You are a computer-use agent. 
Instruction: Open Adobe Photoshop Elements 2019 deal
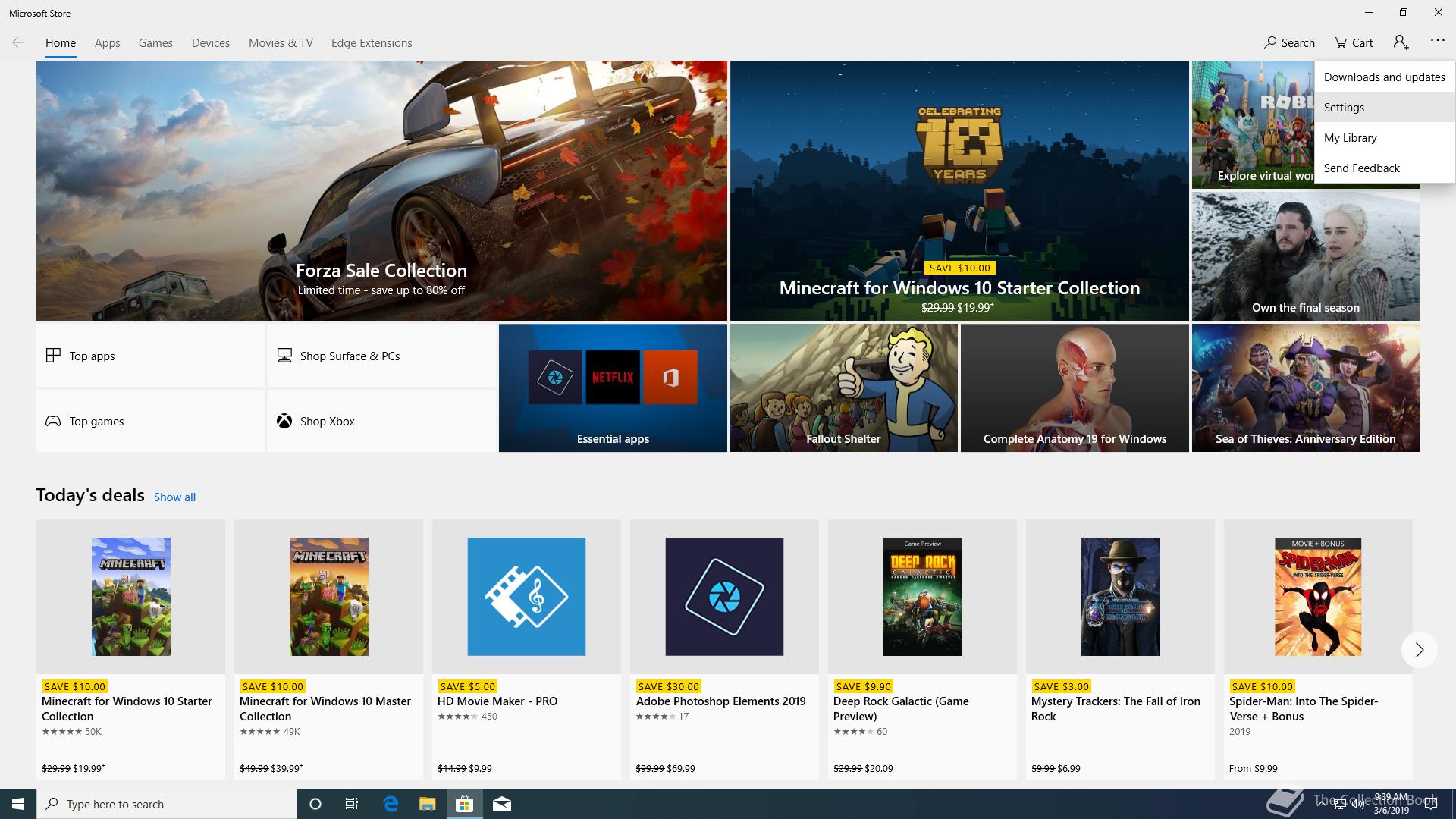click(724, 649)
